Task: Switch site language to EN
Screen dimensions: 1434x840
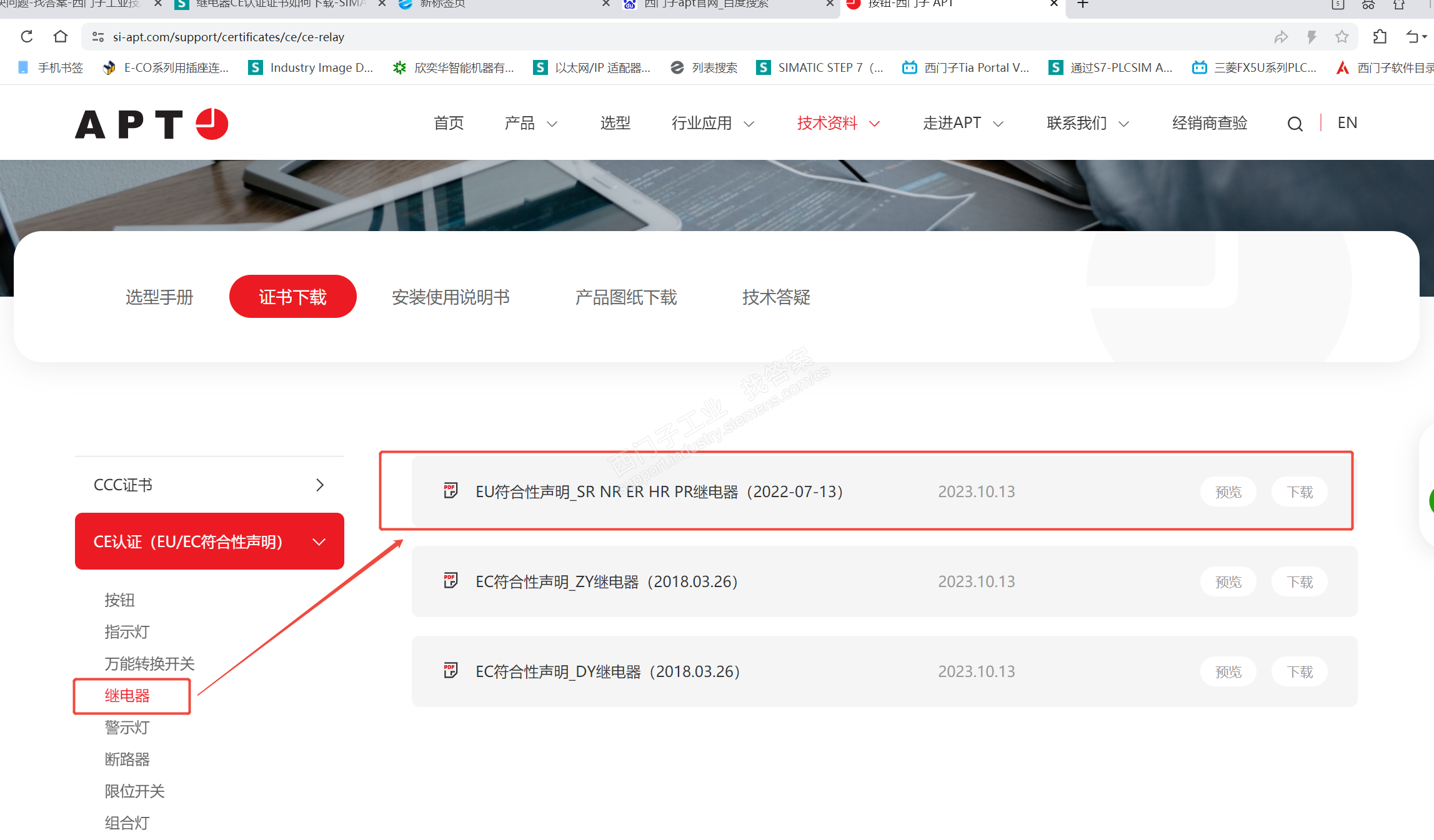Action: pos(1347,123)
